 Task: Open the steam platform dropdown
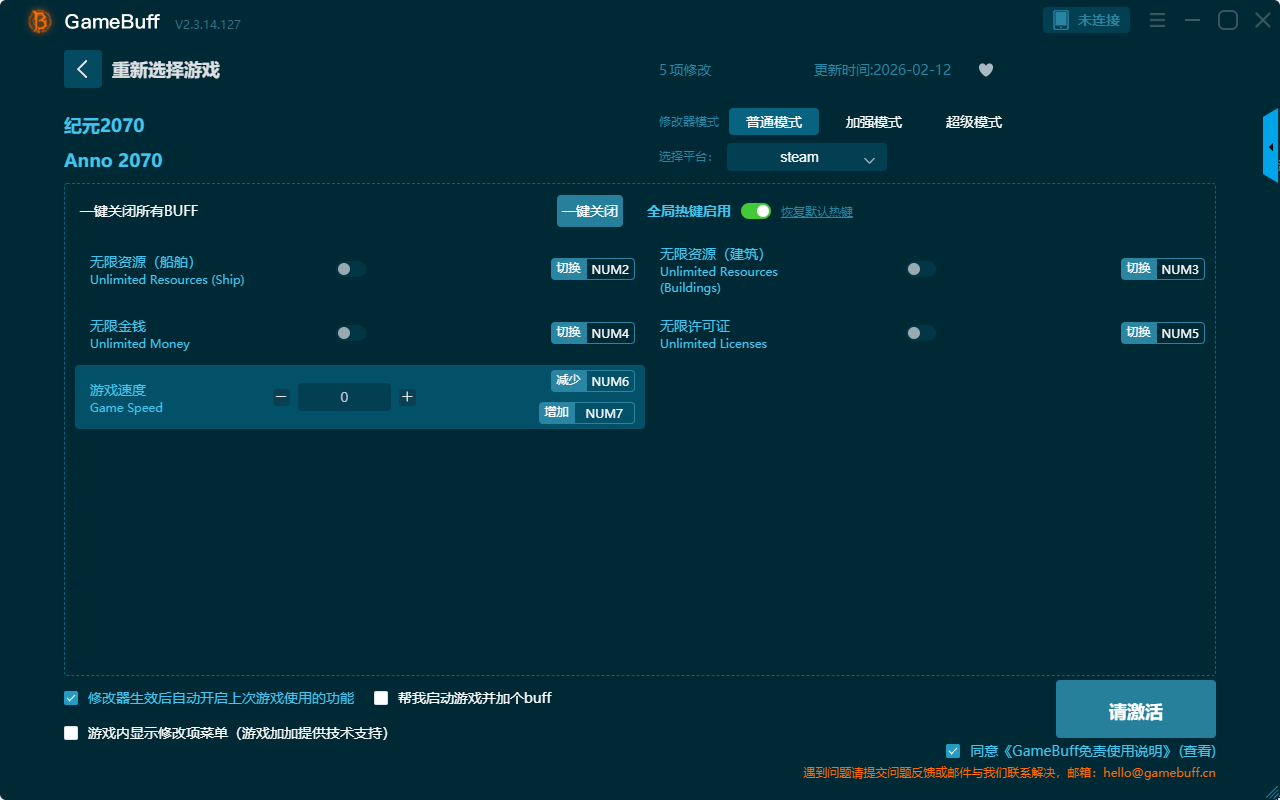(806, 158)
